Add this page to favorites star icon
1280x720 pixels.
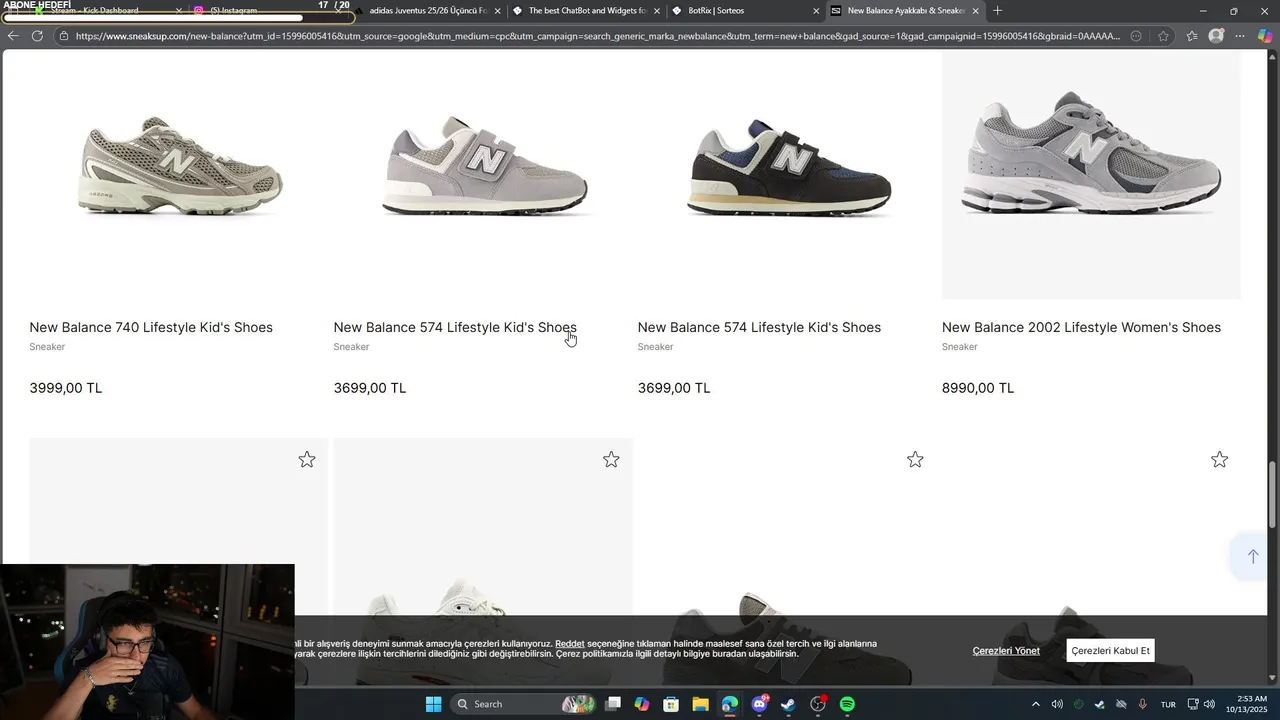[x=1163, y=36]
